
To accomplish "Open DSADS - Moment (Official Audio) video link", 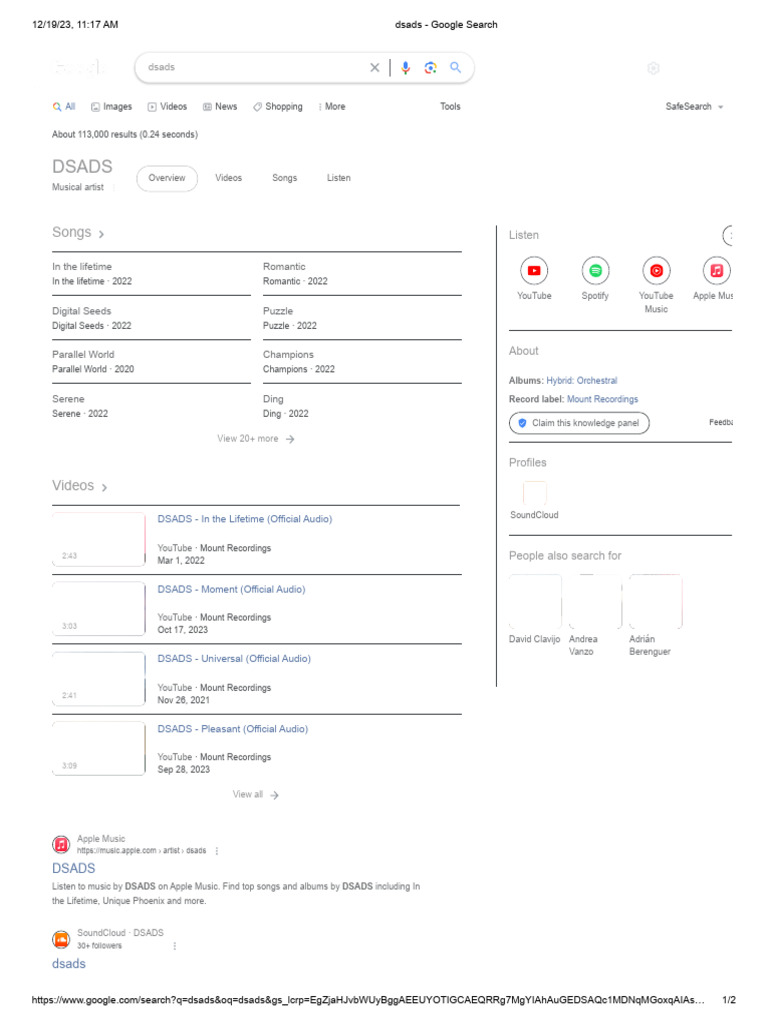I will coord(231,589).
